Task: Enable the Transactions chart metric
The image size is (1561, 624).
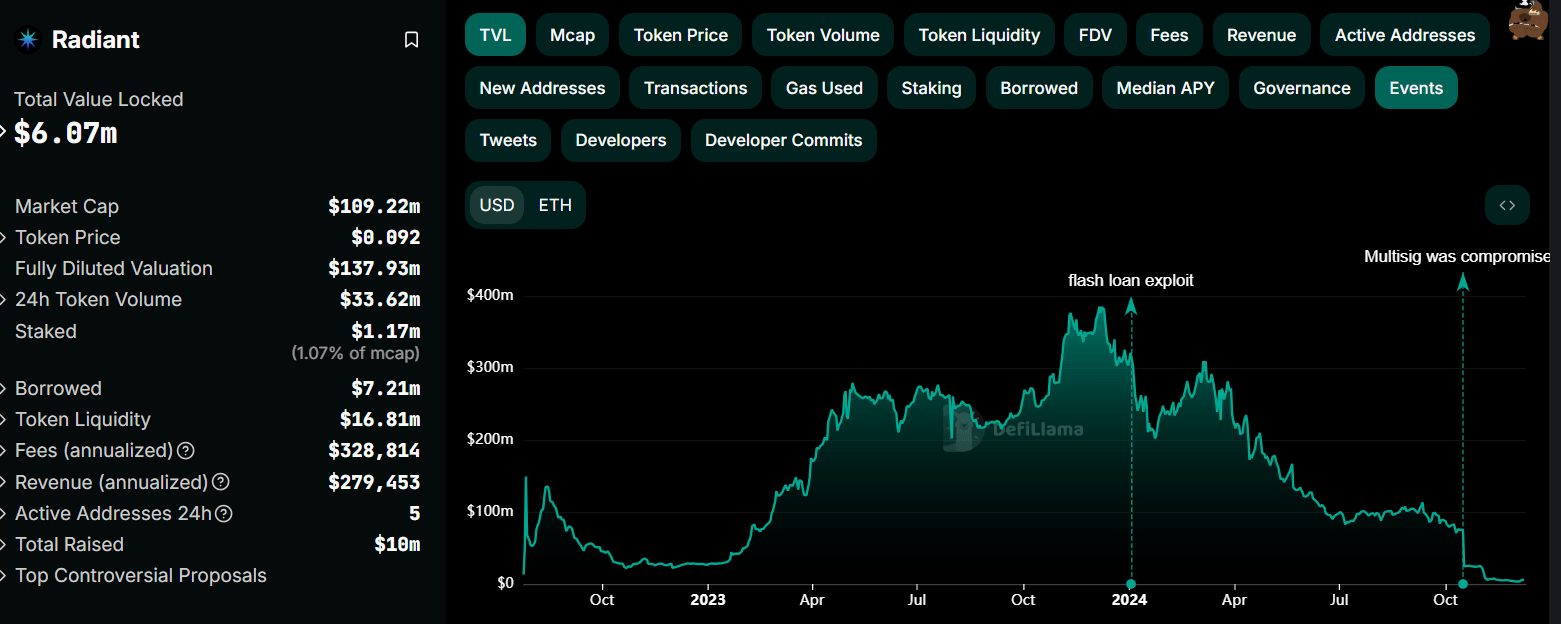Action: point(696,88)
